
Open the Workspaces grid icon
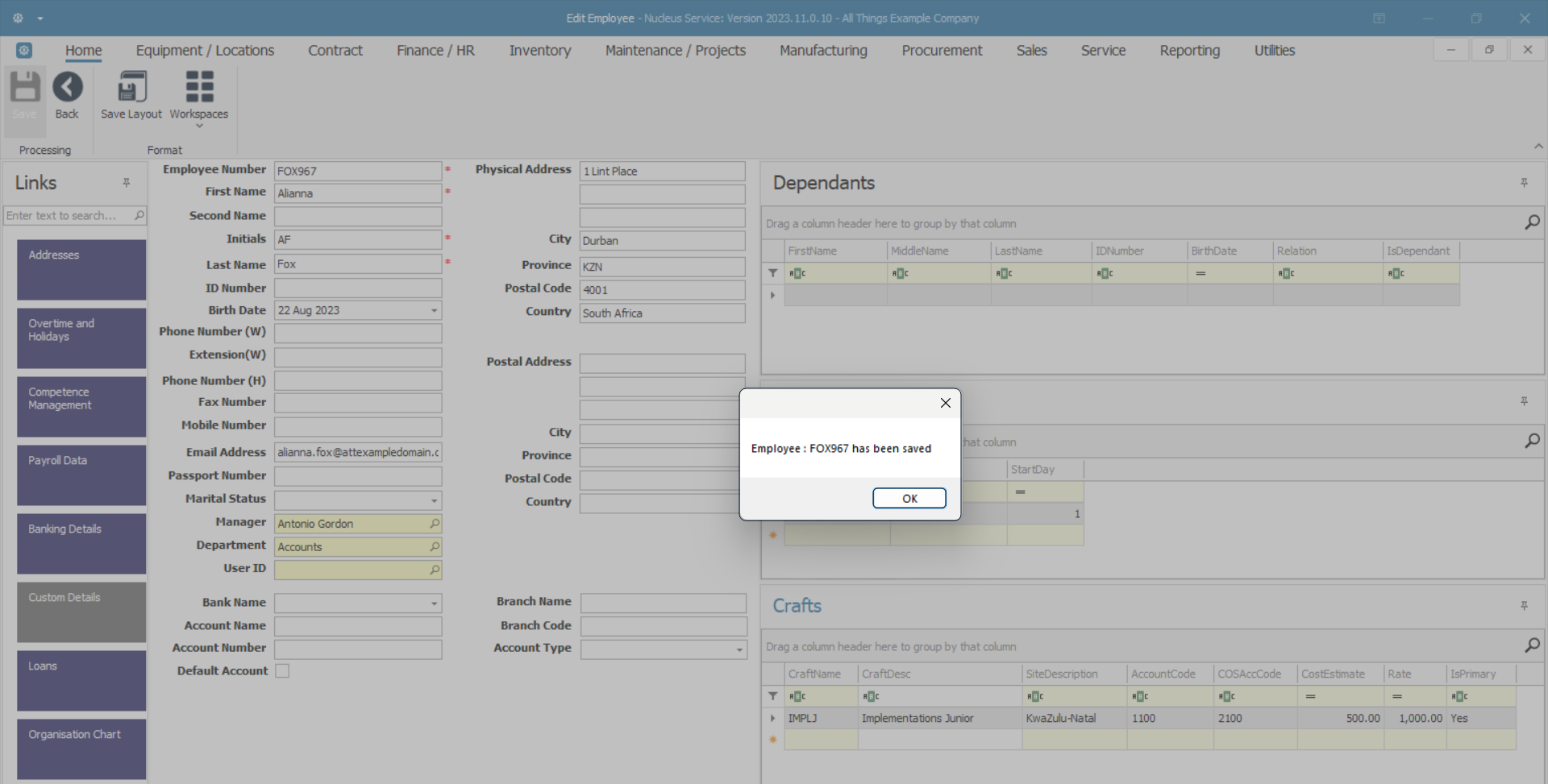(x=199, y=87)
